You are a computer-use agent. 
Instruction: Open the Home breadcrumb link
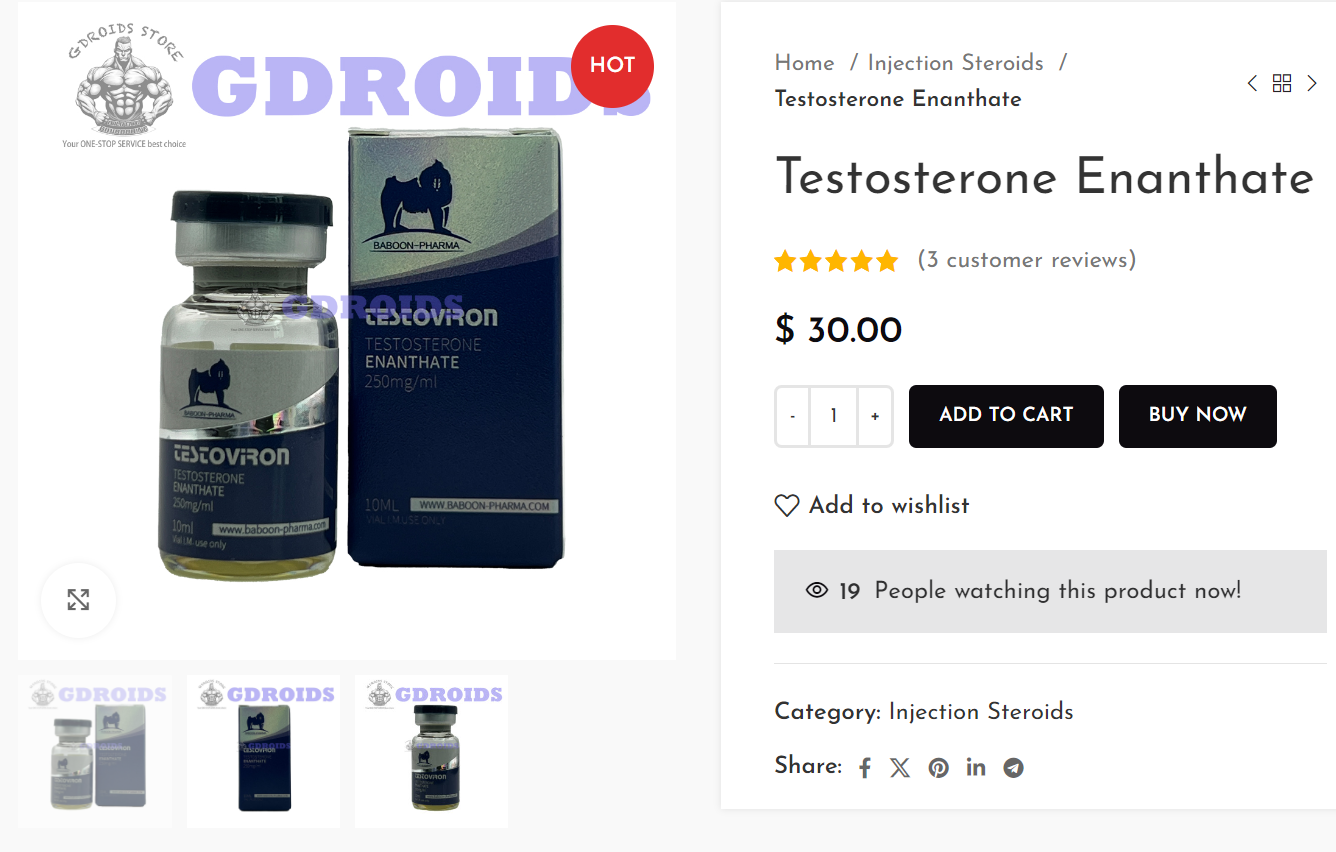[x=805, y=63]
